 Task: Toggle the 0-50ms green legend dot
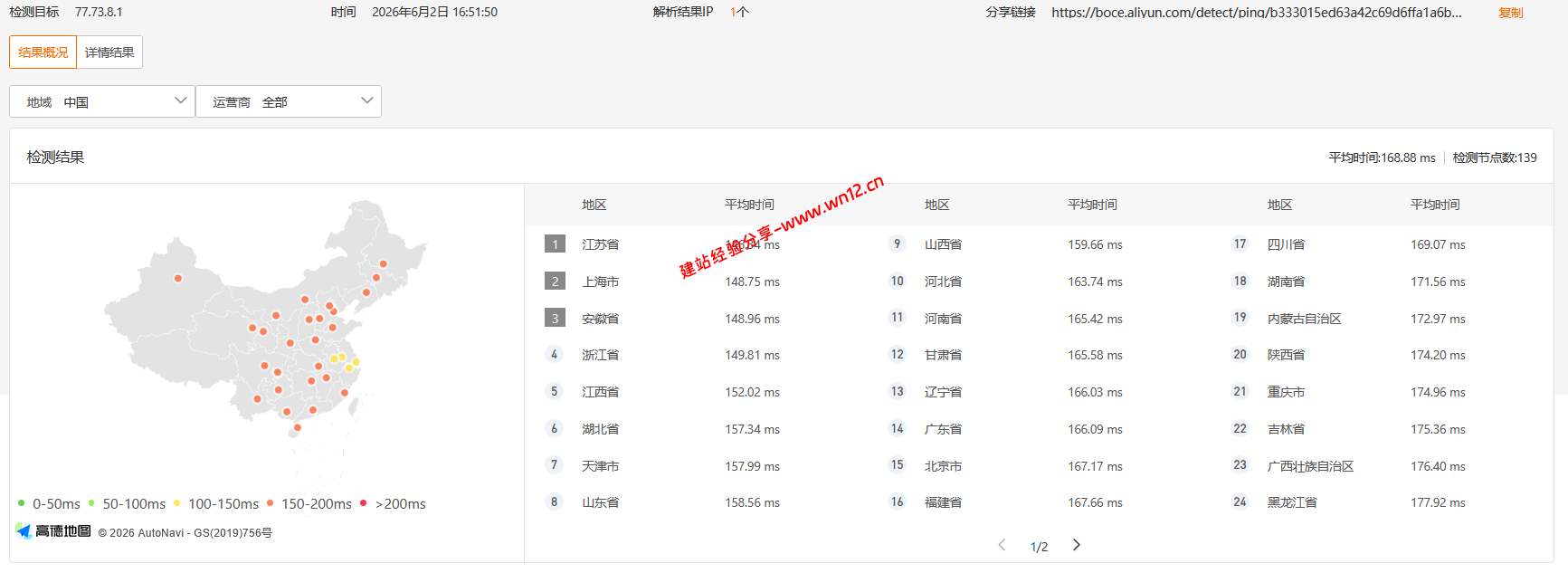click(x=21, y=503)
